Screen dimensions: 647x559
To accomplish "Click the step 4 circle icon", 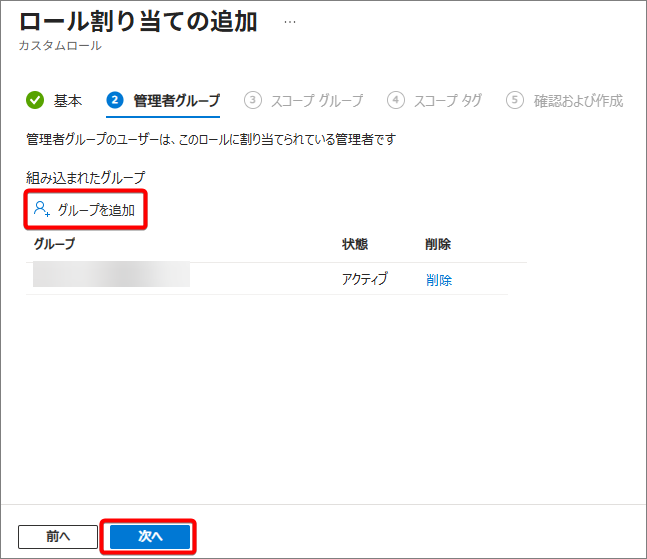I will tap(396, 100).
